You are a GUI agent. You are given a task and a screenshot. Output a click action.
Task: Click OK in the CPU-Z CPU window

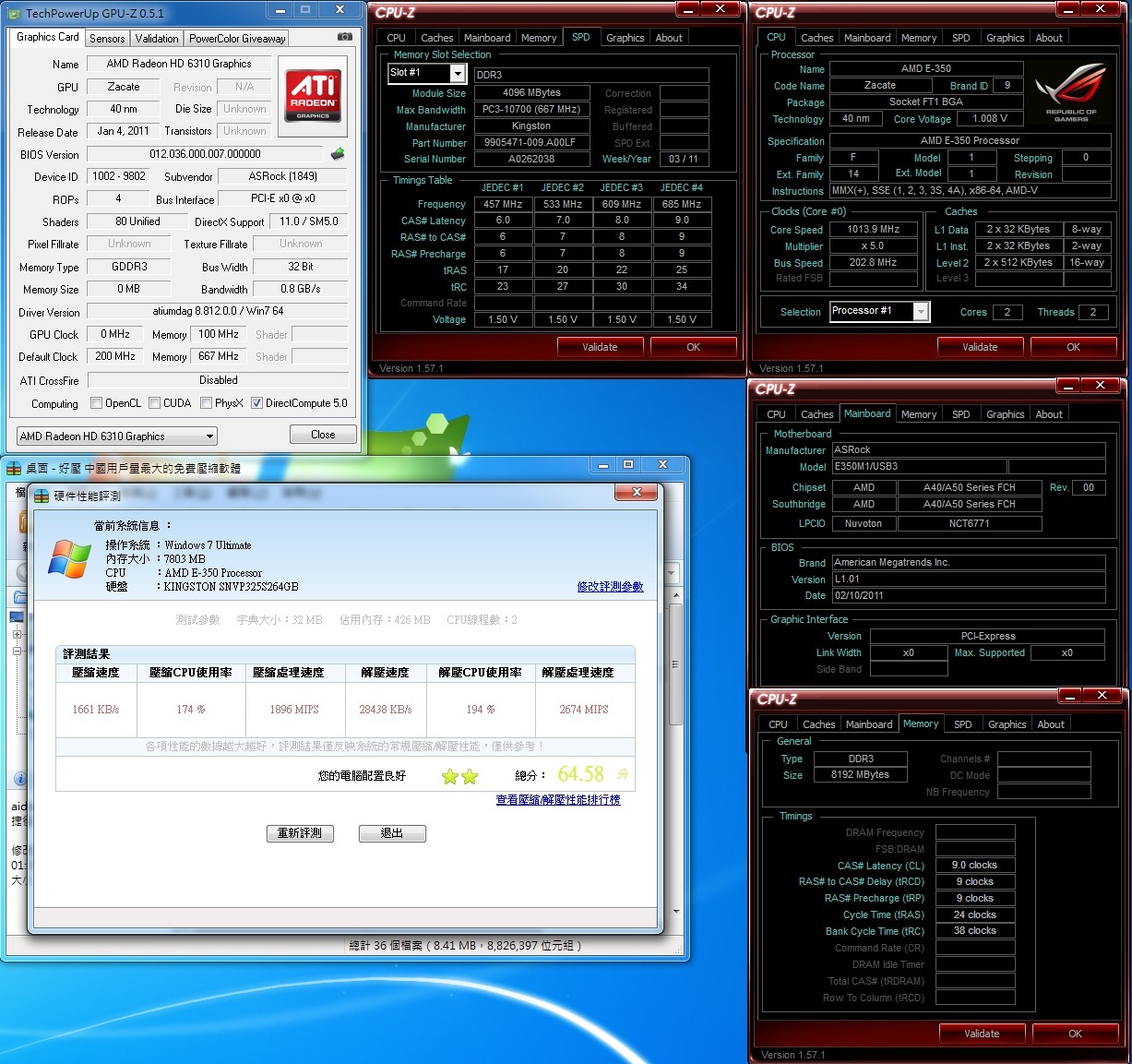click(x=1074, y=347)
